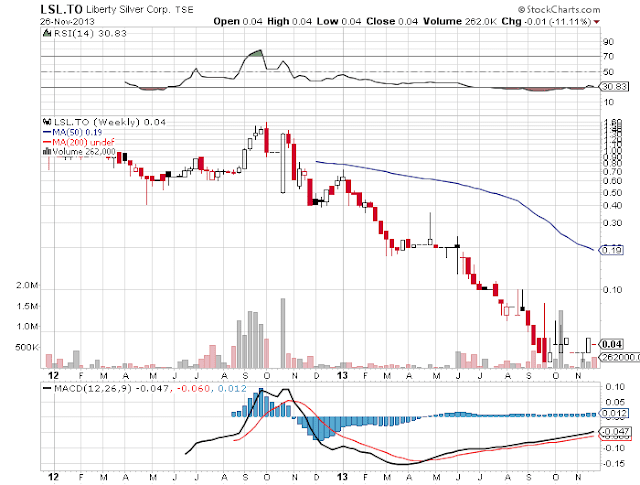Click the 262000 volume tag on right axis
The width and height of the screenshot is (640, 485).
tap(619, 357)
